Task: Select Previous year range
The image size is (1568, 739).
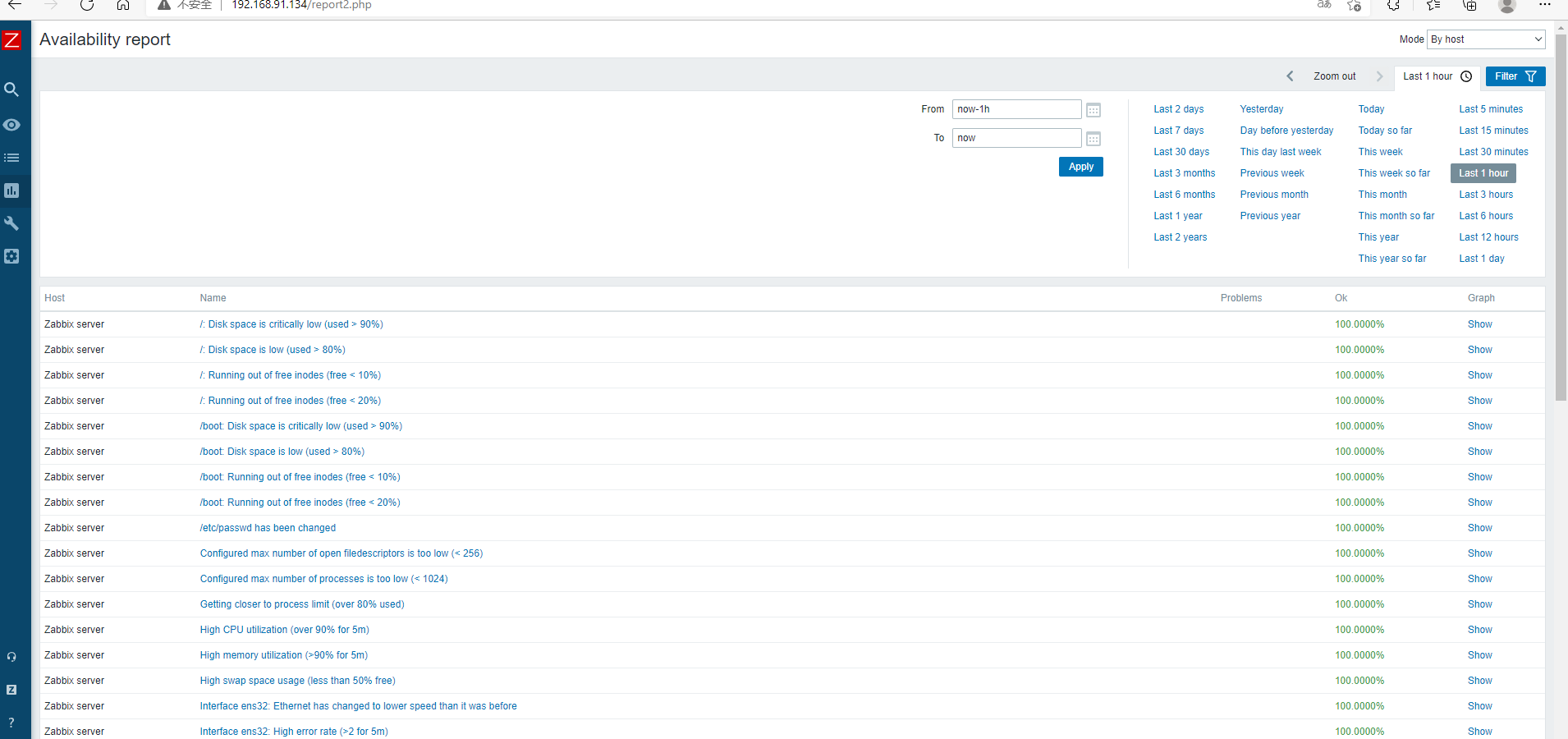Action: pyautogui.click(x=1270, y=216)
